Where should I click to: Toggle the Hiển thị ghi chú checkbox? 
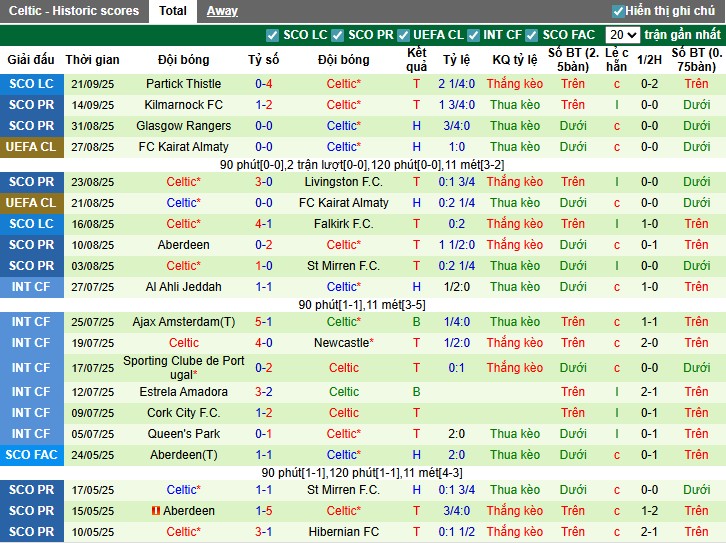pyautogui.click(x=618, y=11)
